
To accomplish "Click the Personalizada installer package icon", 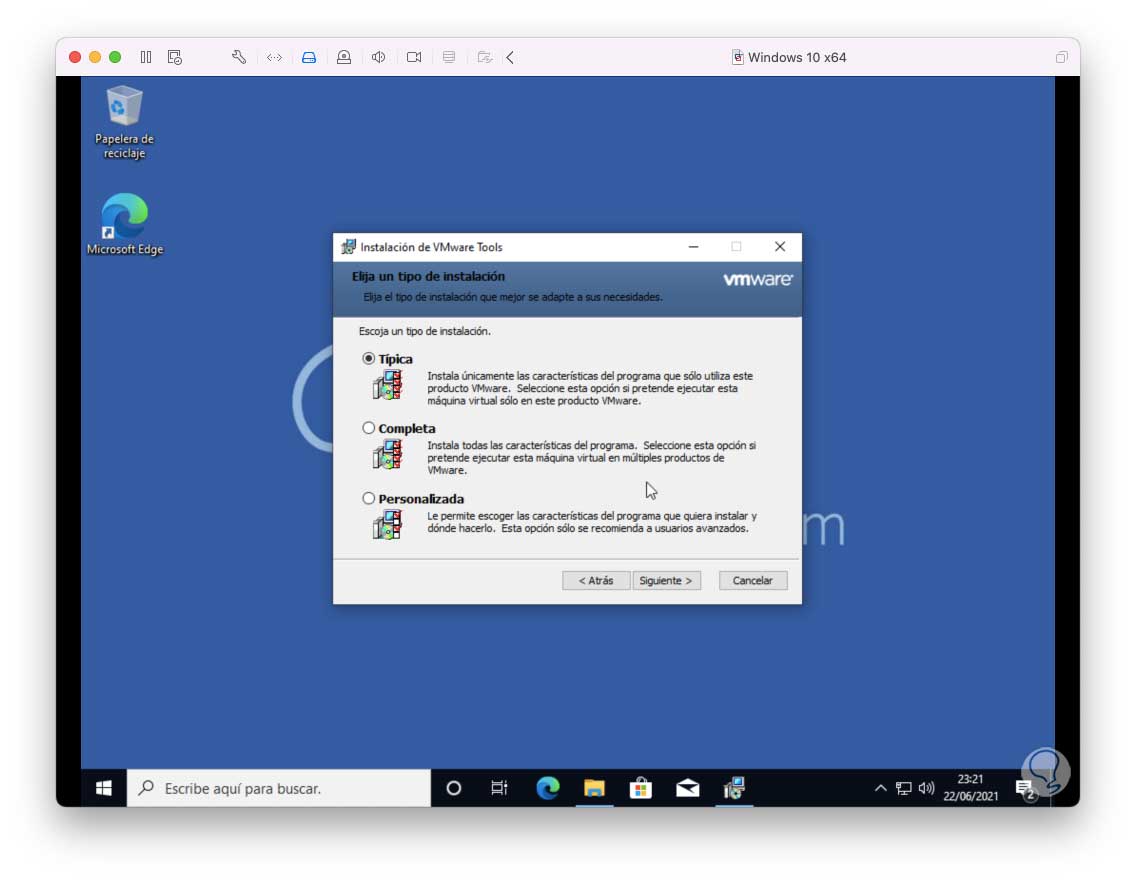I will click(388, 525).
